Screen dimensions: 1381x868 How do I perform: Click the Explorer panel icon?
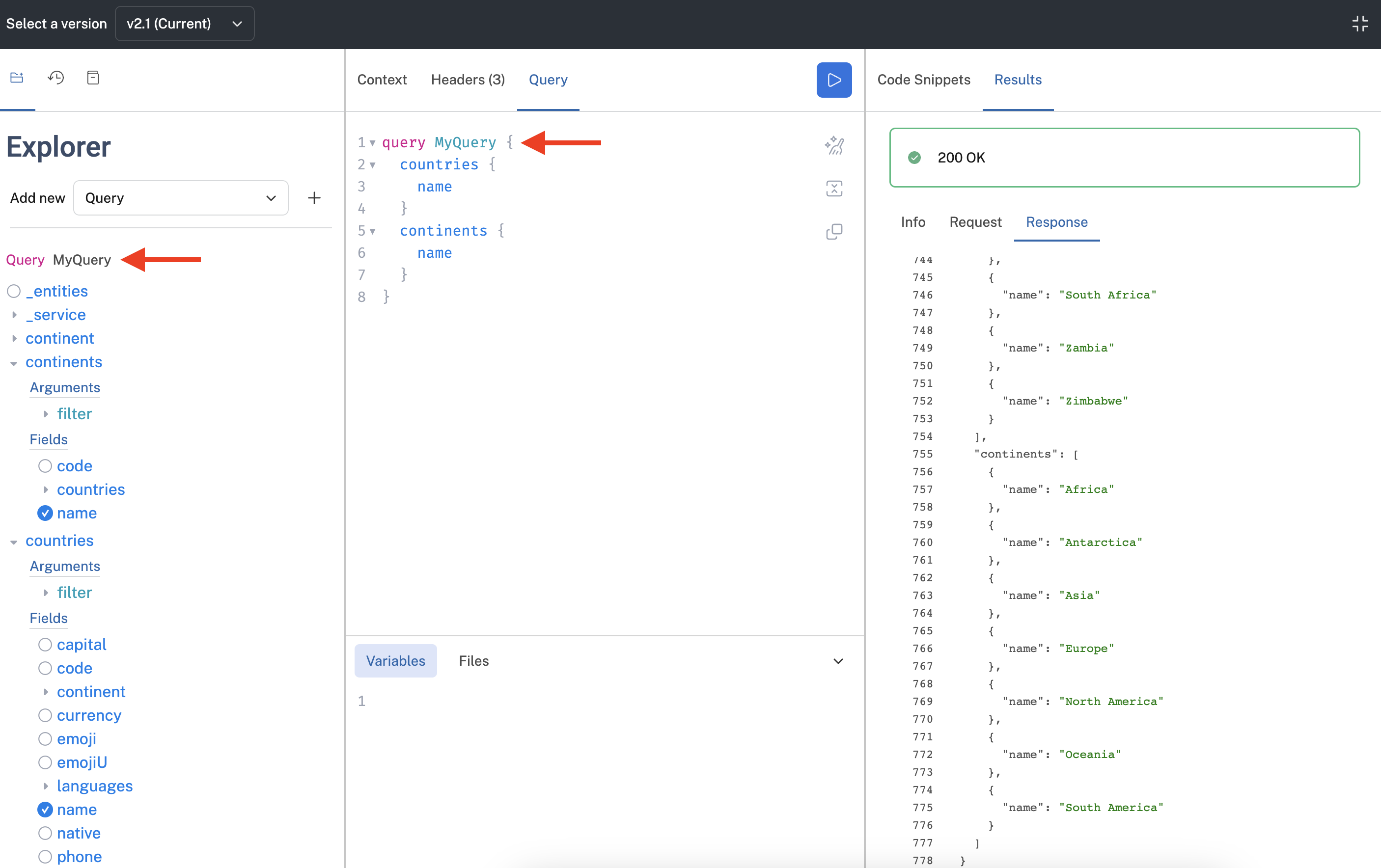click(x=17, y=78)
